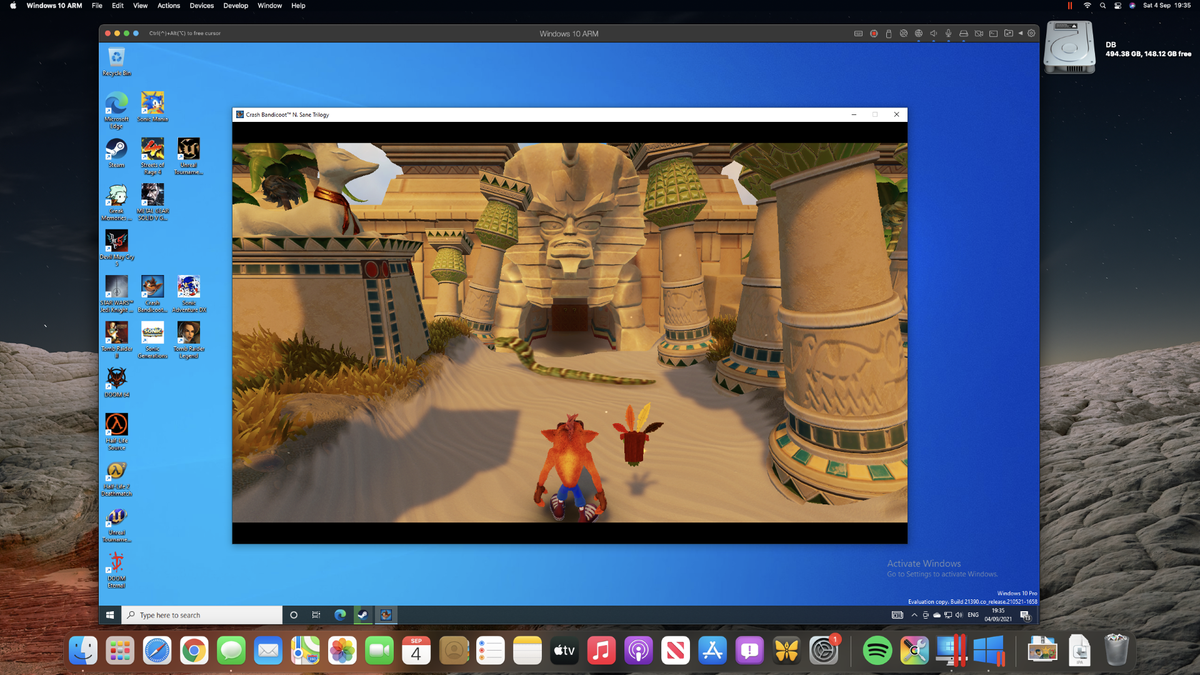Open Spotlight search in the macOS menu bar
Image resolution: width=1200 pixels, height=675 pixels.
click(1103, 5)
